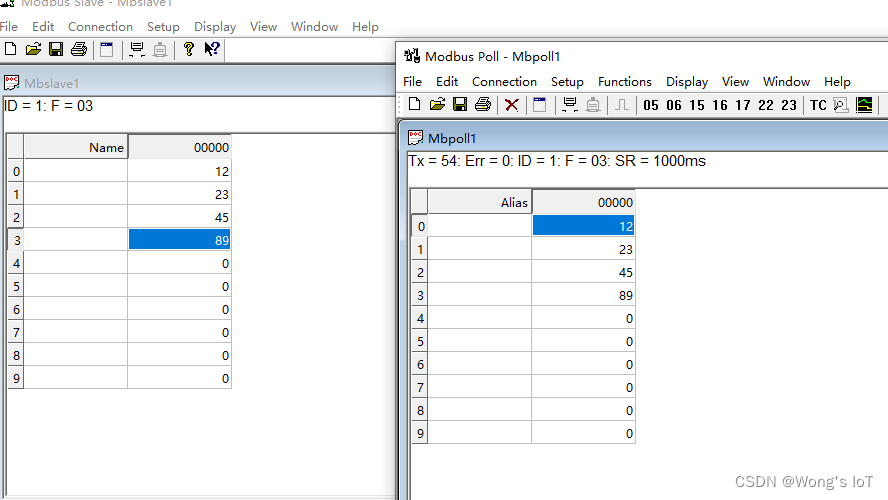Click New document icon in Modbus Slave toolbar
This screenshot has height=500, width=888.
point(10,49)
